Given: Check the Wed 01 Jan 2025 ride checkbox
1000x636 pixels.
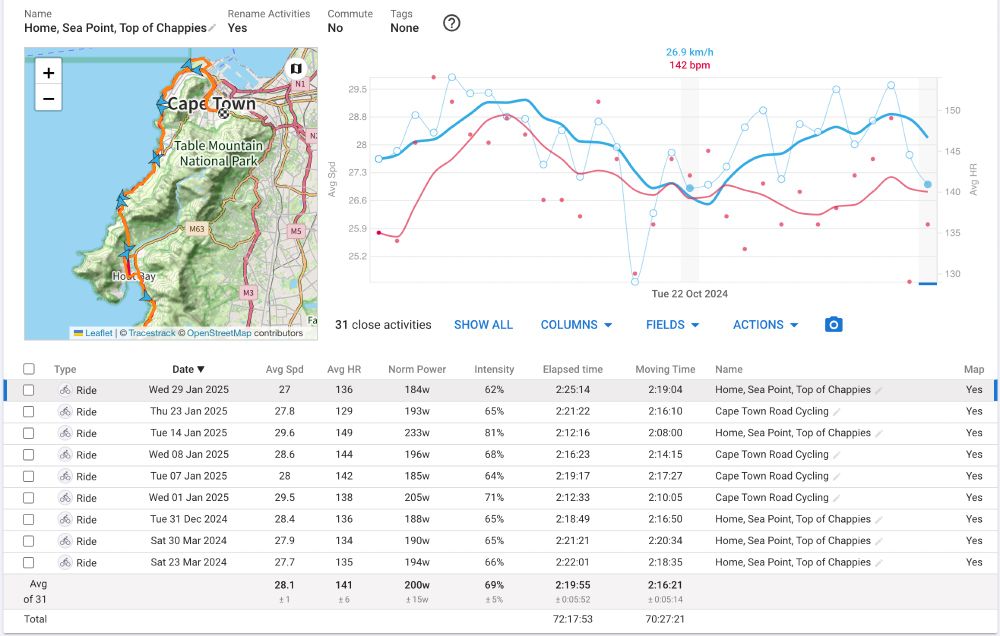Looking at the screenshot, I should (29, 498).
